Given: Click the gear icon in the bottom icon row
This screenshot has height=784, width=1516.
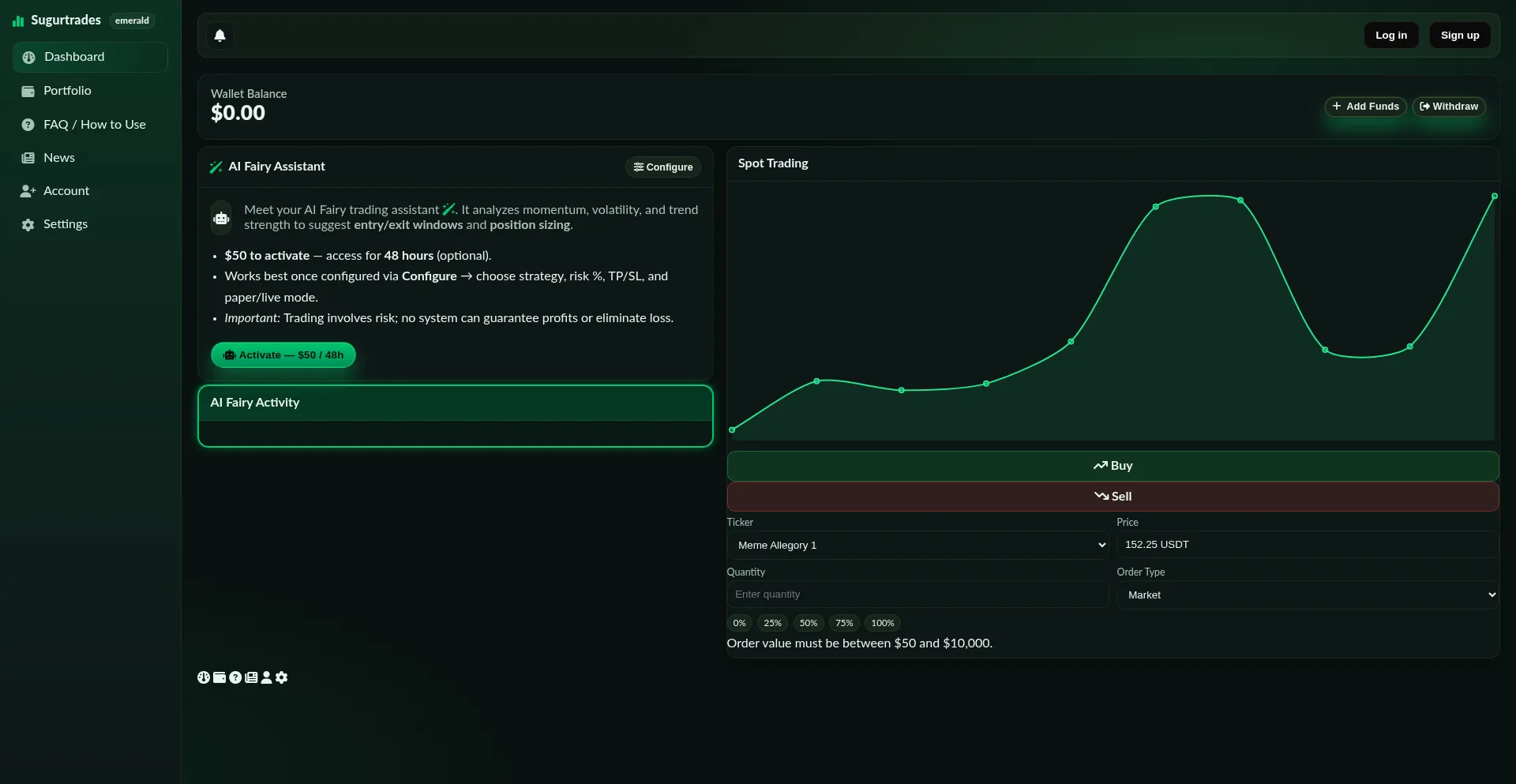Looking at the screenshot, I should [282, 677].
